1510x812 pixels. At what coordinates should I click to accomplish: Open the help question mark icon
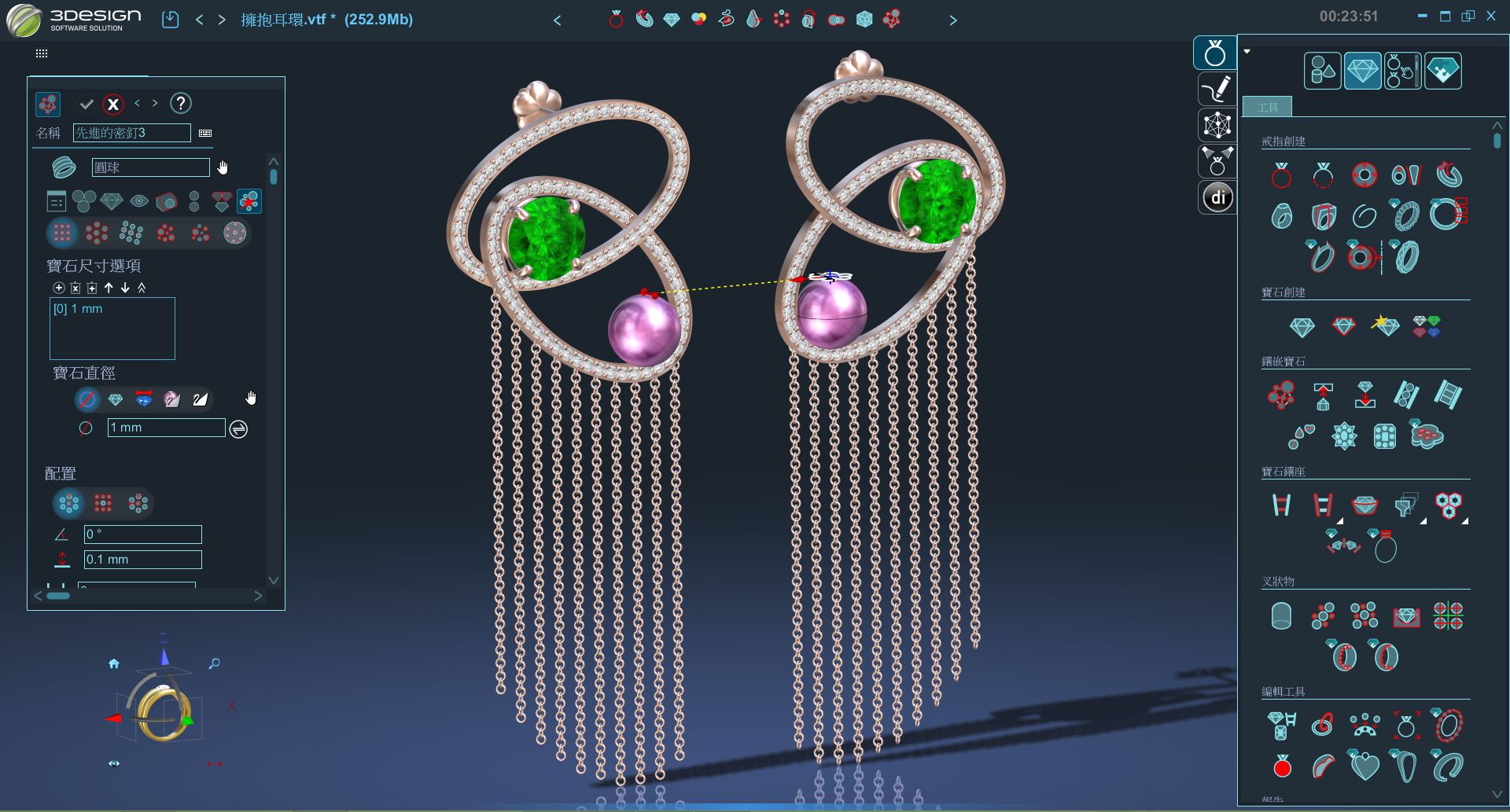(x=181, y=104)
